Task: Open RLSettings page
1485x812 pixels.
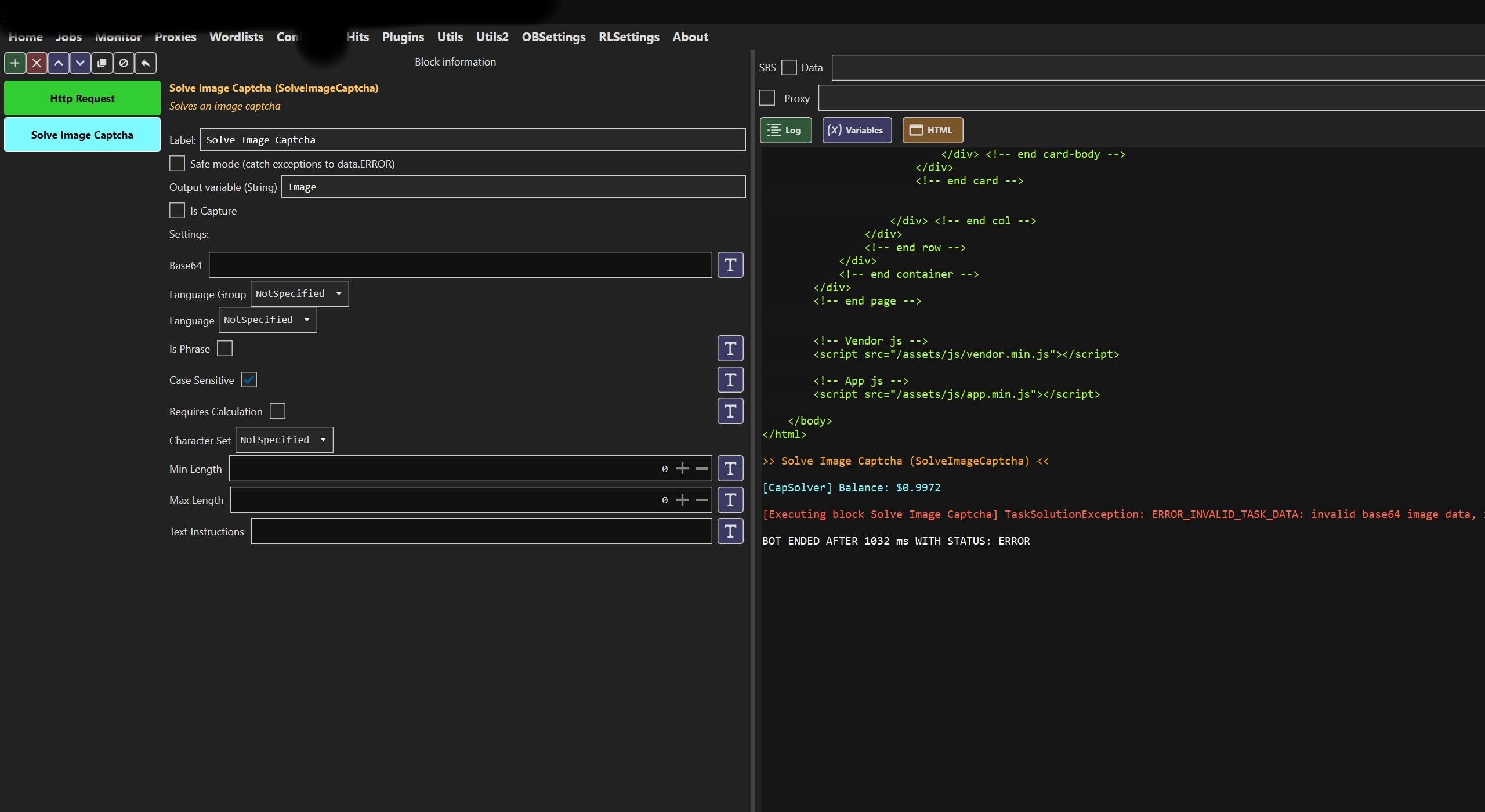Action: [629, 37]
